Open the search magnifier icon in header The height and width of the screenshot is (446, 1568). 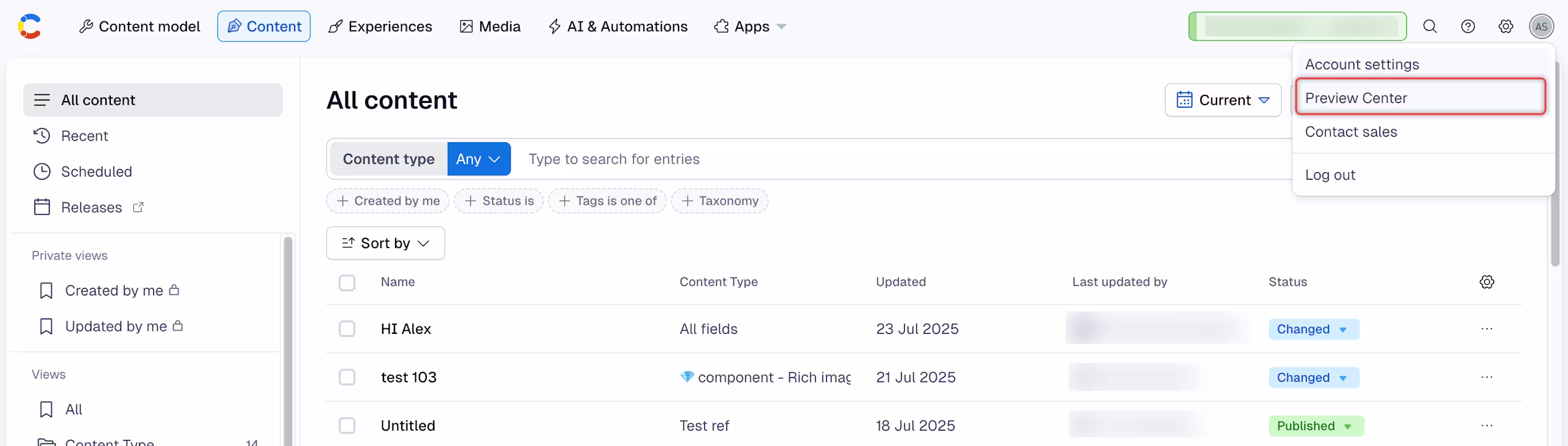(1430, 26)
